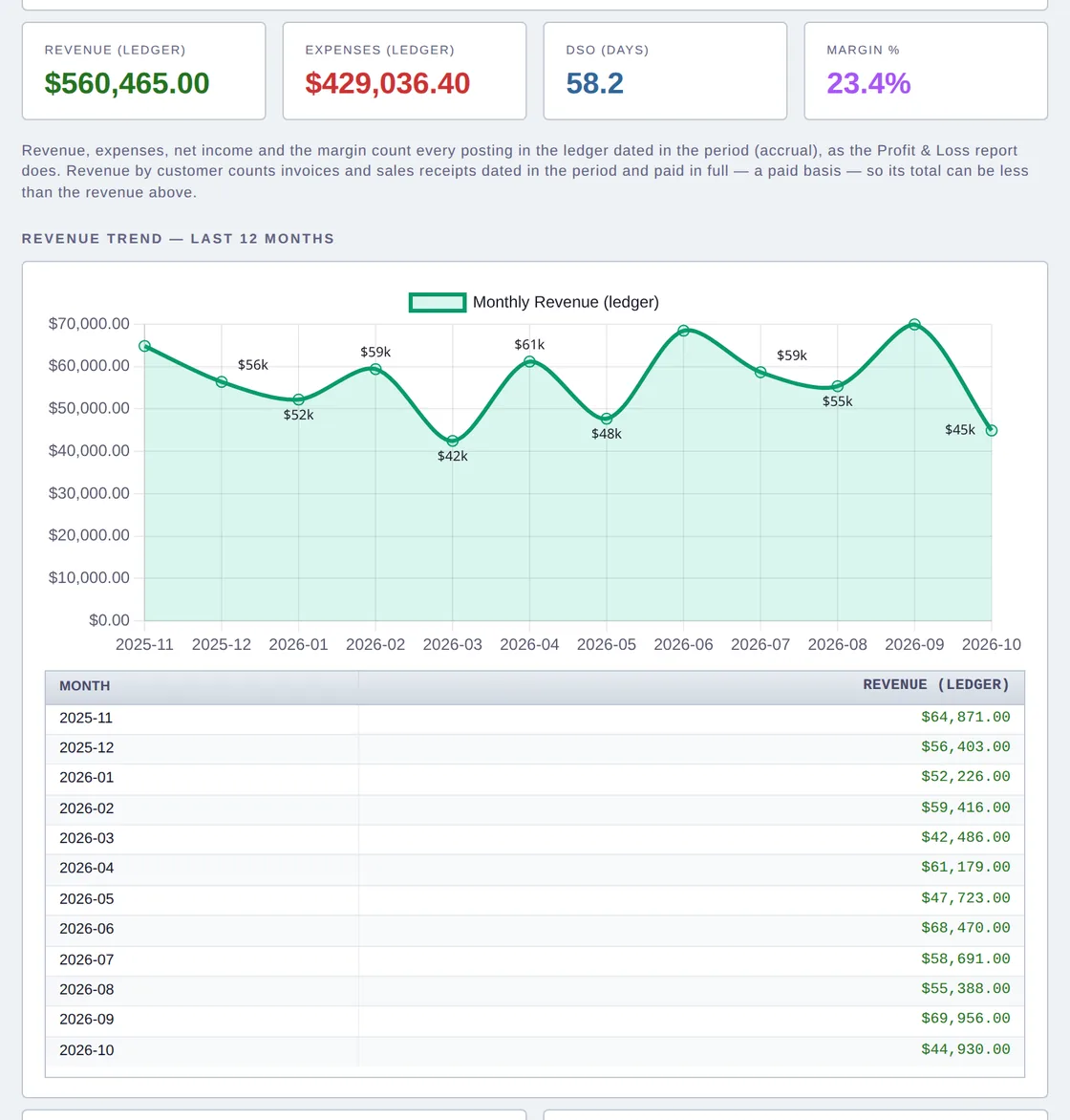The image size is (1070, 1120).
Task: Click the 2026-04 chart point labeled $61k
Action: (x=529, y=361)
